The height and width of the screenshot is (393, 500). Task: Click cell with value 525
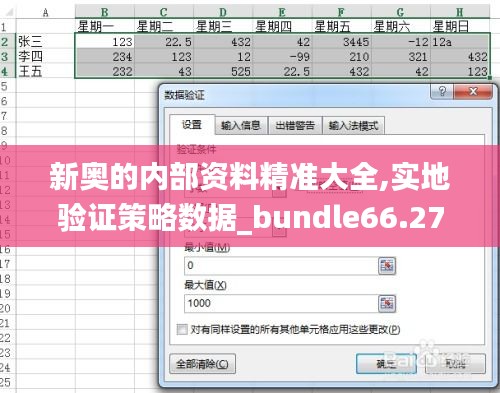pos(223,71)
